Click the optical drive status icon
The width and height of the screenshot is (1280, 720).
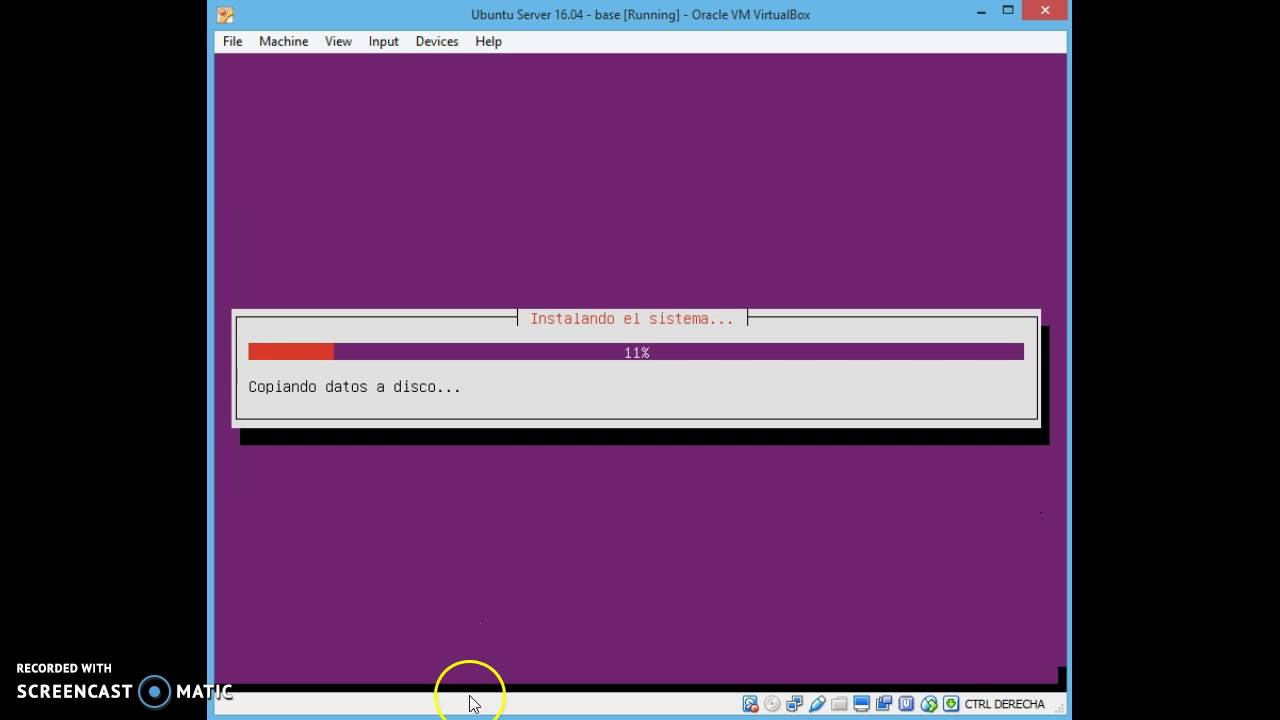click(x=772, y=704)
